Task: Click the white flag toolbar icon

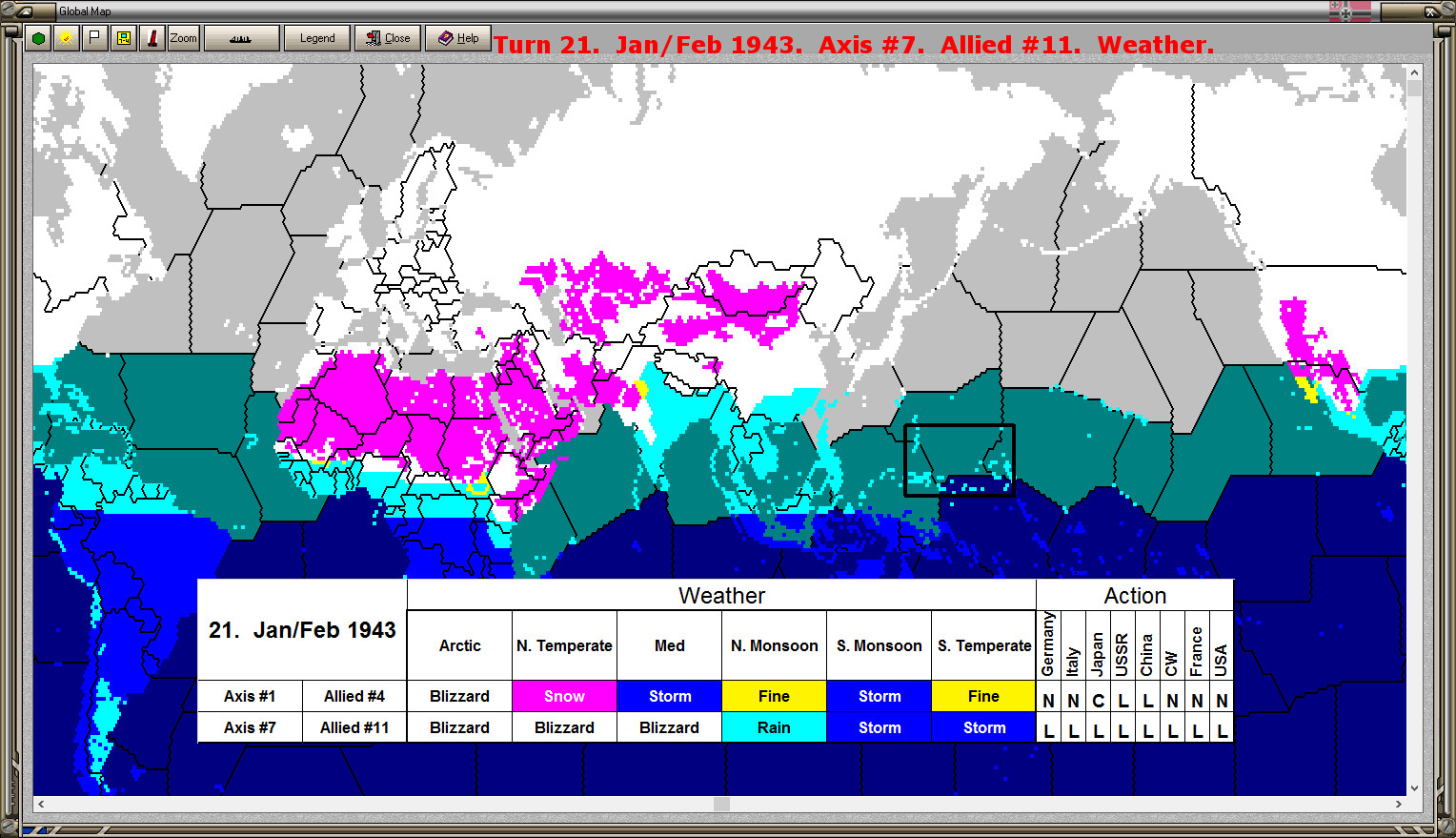Action: click(x=94, y=38)
